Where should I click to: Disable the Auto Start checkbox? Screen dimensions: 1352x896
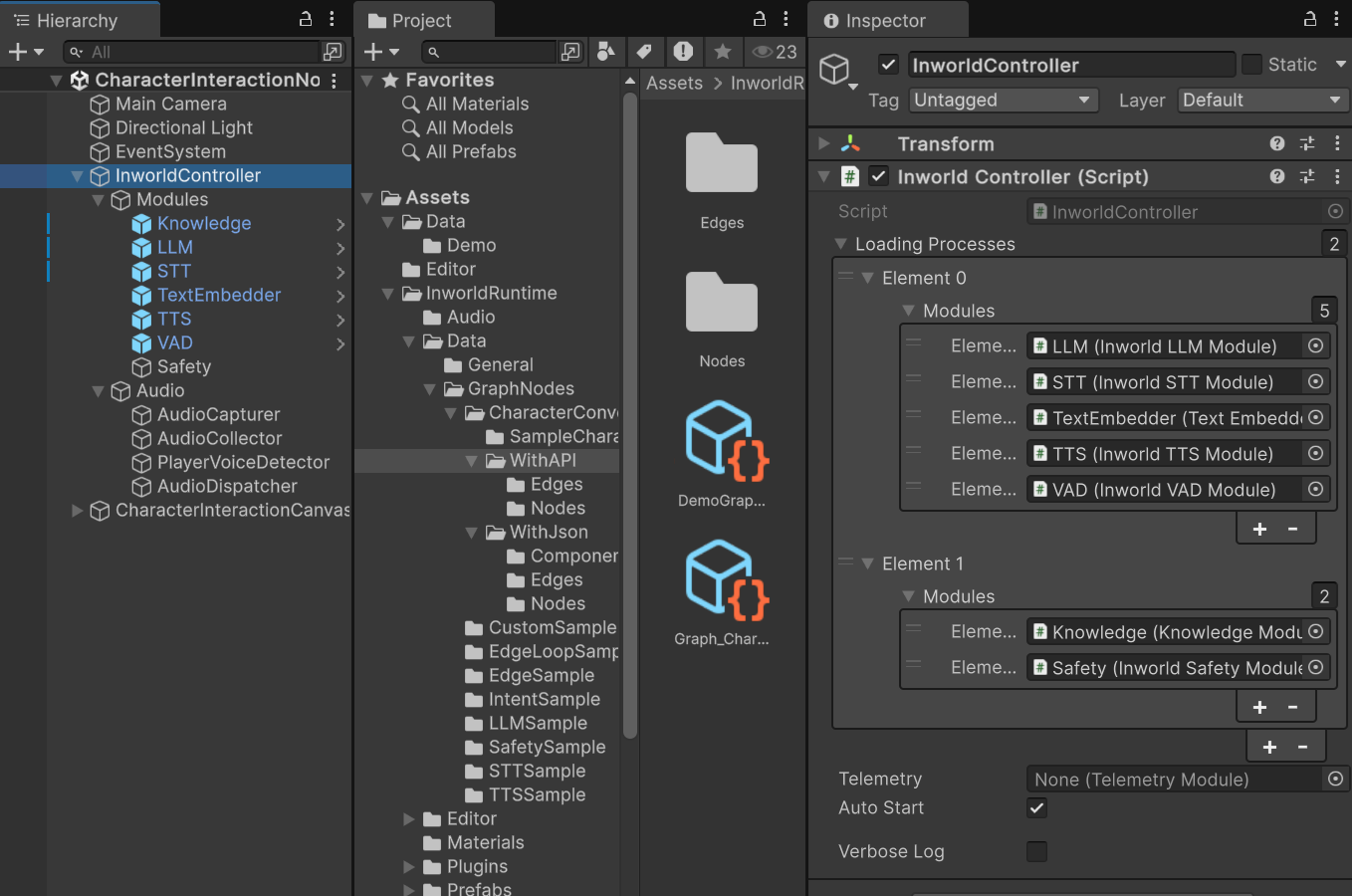[x=1036, y=807]
